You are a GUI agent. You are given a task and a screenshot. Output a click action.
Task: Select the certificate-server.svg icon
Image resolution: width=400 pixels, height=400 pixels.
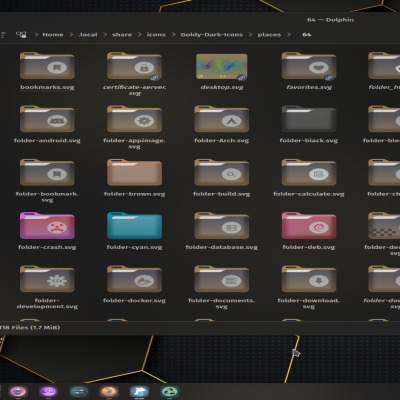[x=134, y=66]
